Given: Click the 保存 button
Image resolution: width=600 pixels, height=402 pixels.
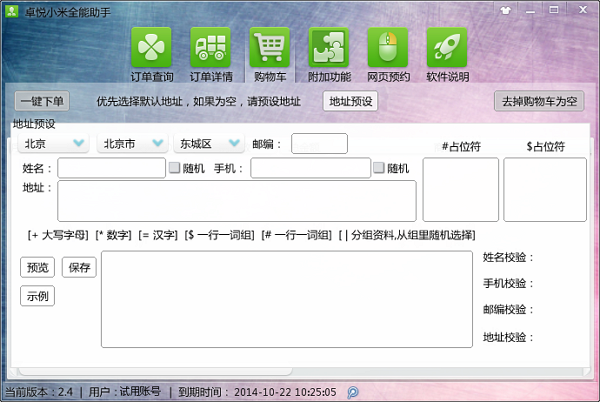Looking at the screenshot, I should tap(79, 267).
